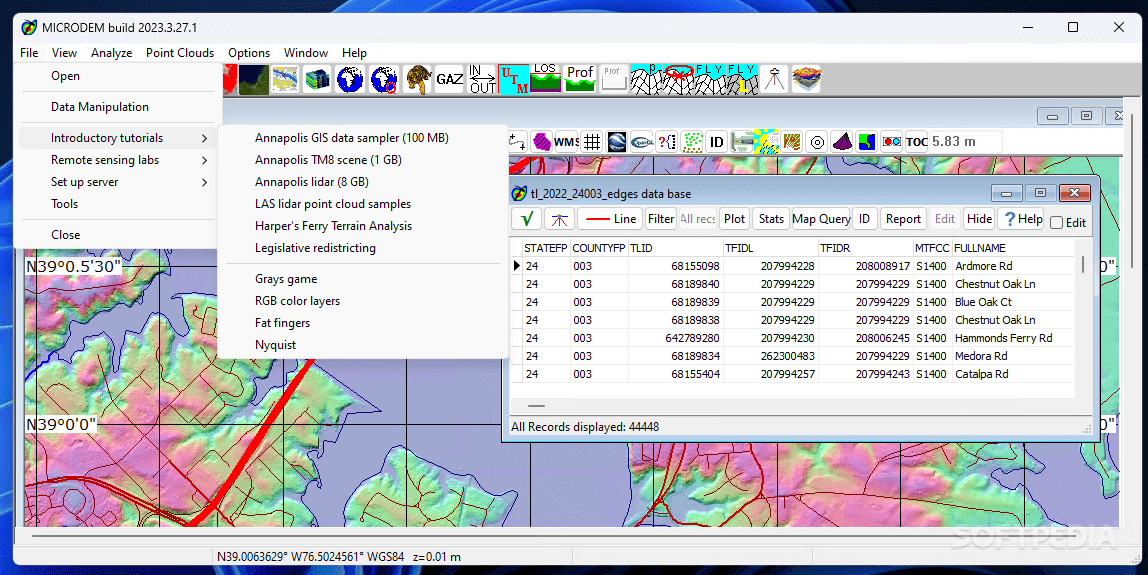Click the Map Query button
Screen dimensions: 1148x575
(821, 218)
